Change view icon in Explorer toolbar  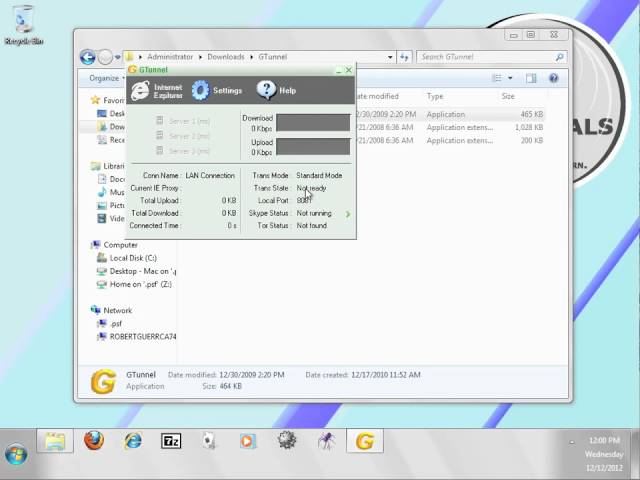(x=497, y=78)
